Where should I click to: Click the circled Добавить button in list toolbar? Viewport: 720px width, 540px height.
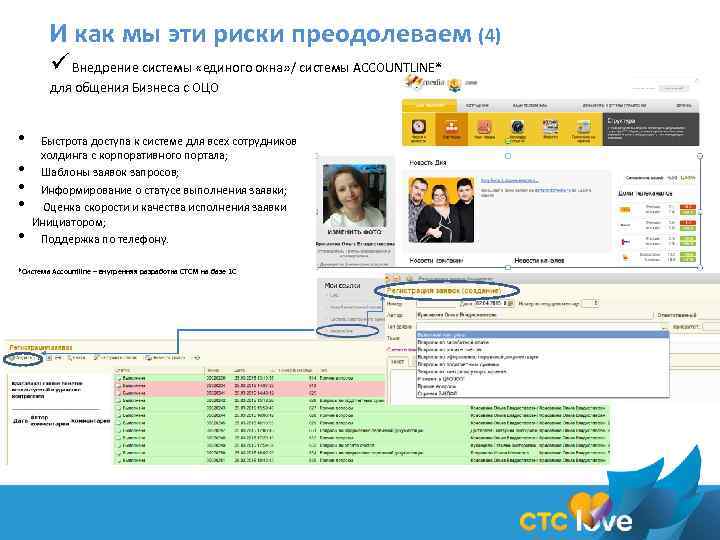[x=23, y=358]
